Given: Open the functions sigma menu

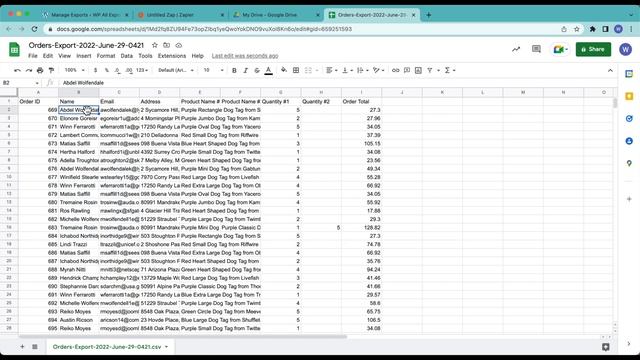Looking at the screenshot, I should point(449,70).
